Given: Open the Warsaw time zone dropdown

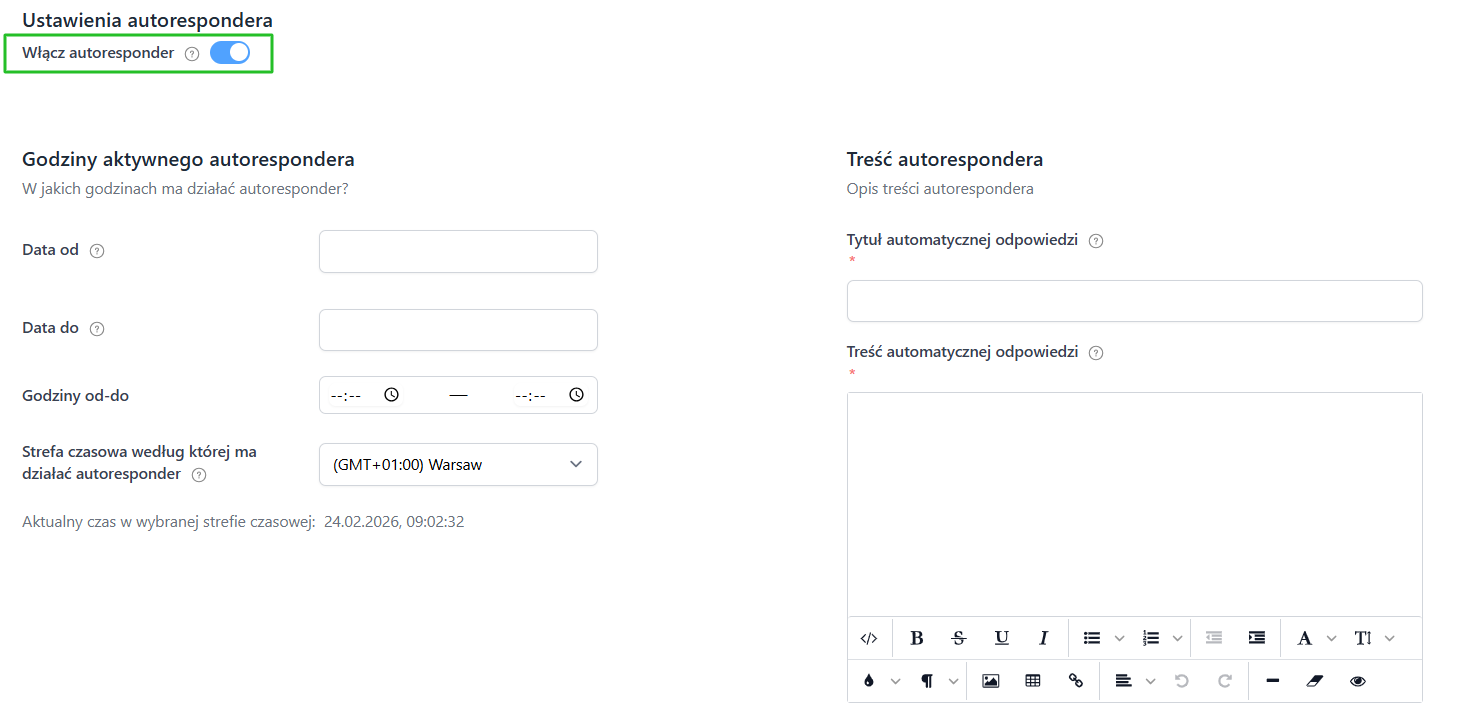Looking at the screenshot, I should coord(458,465).
